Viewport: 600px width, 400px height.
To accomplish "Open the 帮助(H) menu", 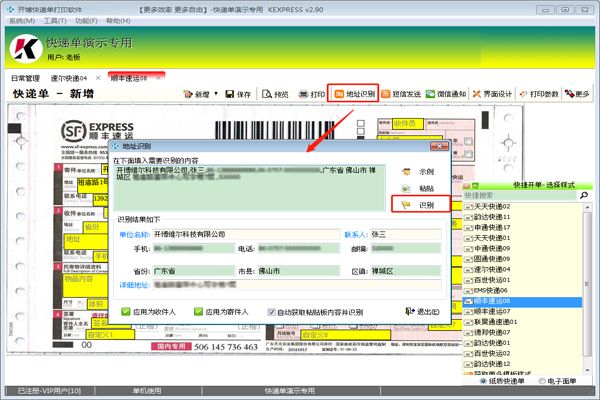I will tap(118, 21).
